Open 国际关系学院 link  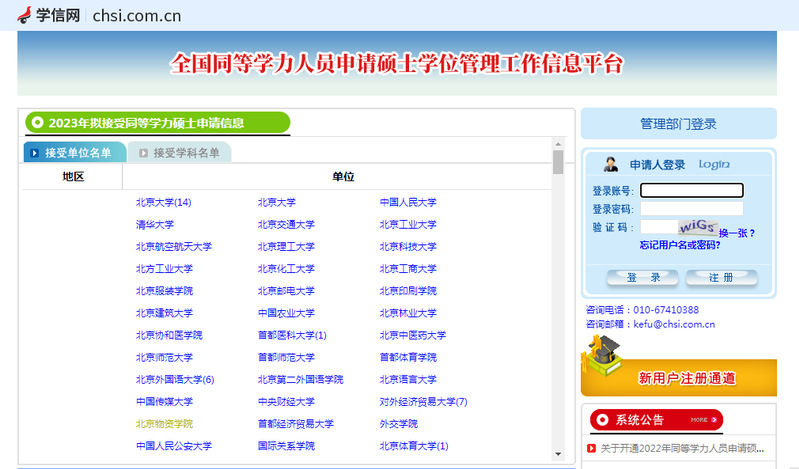(286, 446)
